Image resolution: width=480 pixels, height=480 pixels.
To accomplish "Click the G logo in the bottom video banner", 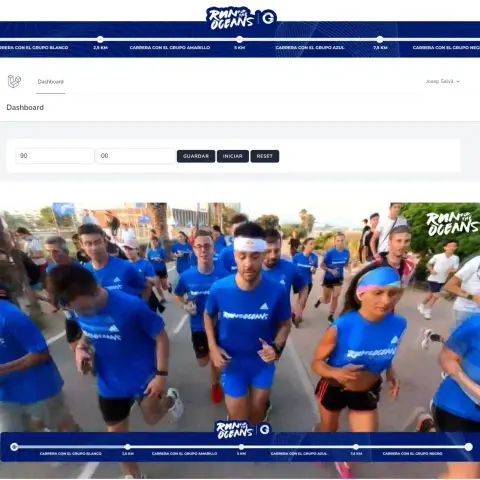I will click(265, 429).
